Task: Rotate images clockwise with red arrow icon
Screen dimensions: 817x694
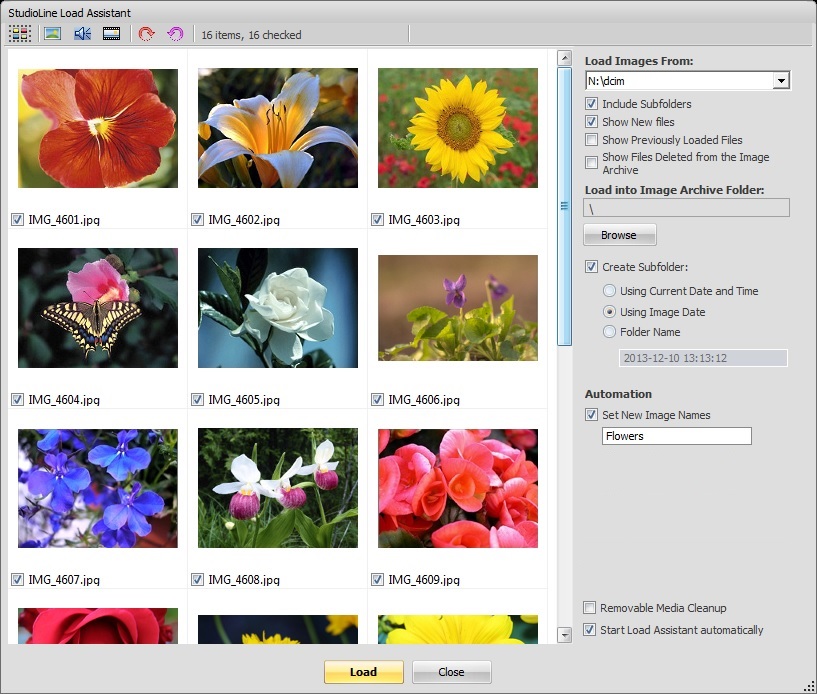Action: [x=146, y=34]
